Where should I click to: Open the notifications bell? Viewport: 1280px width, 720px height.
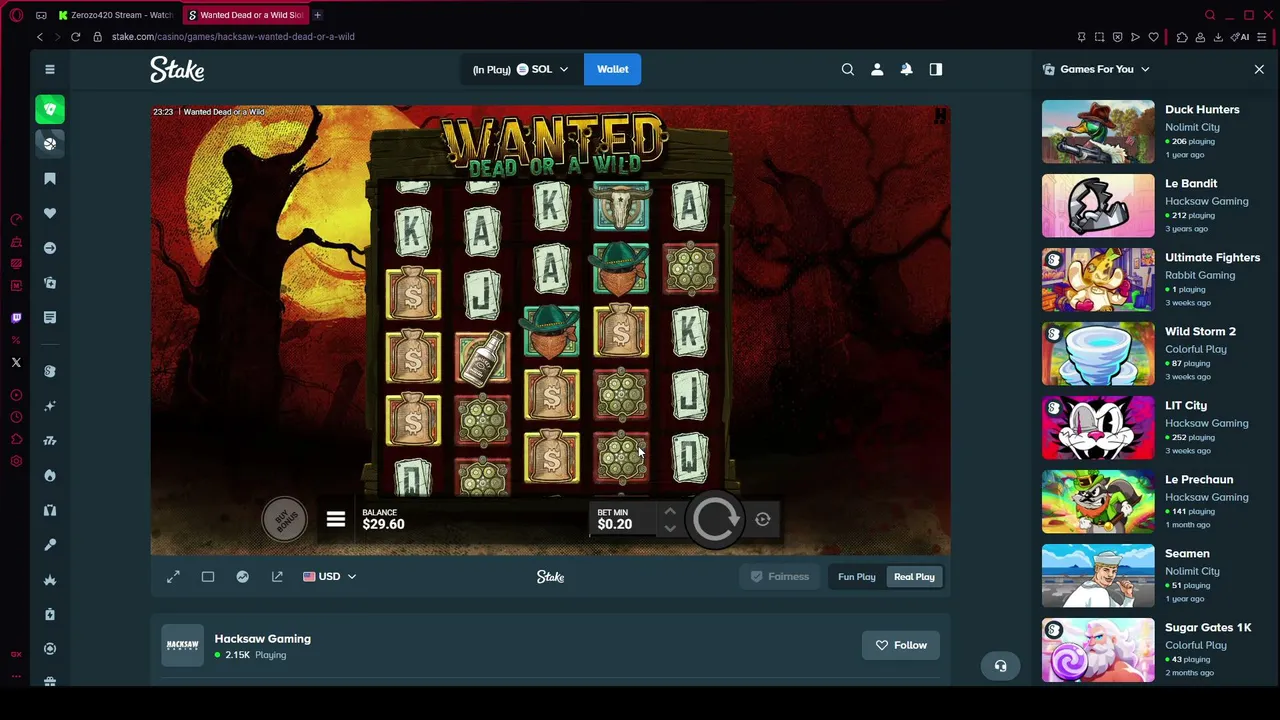[906, 69]
